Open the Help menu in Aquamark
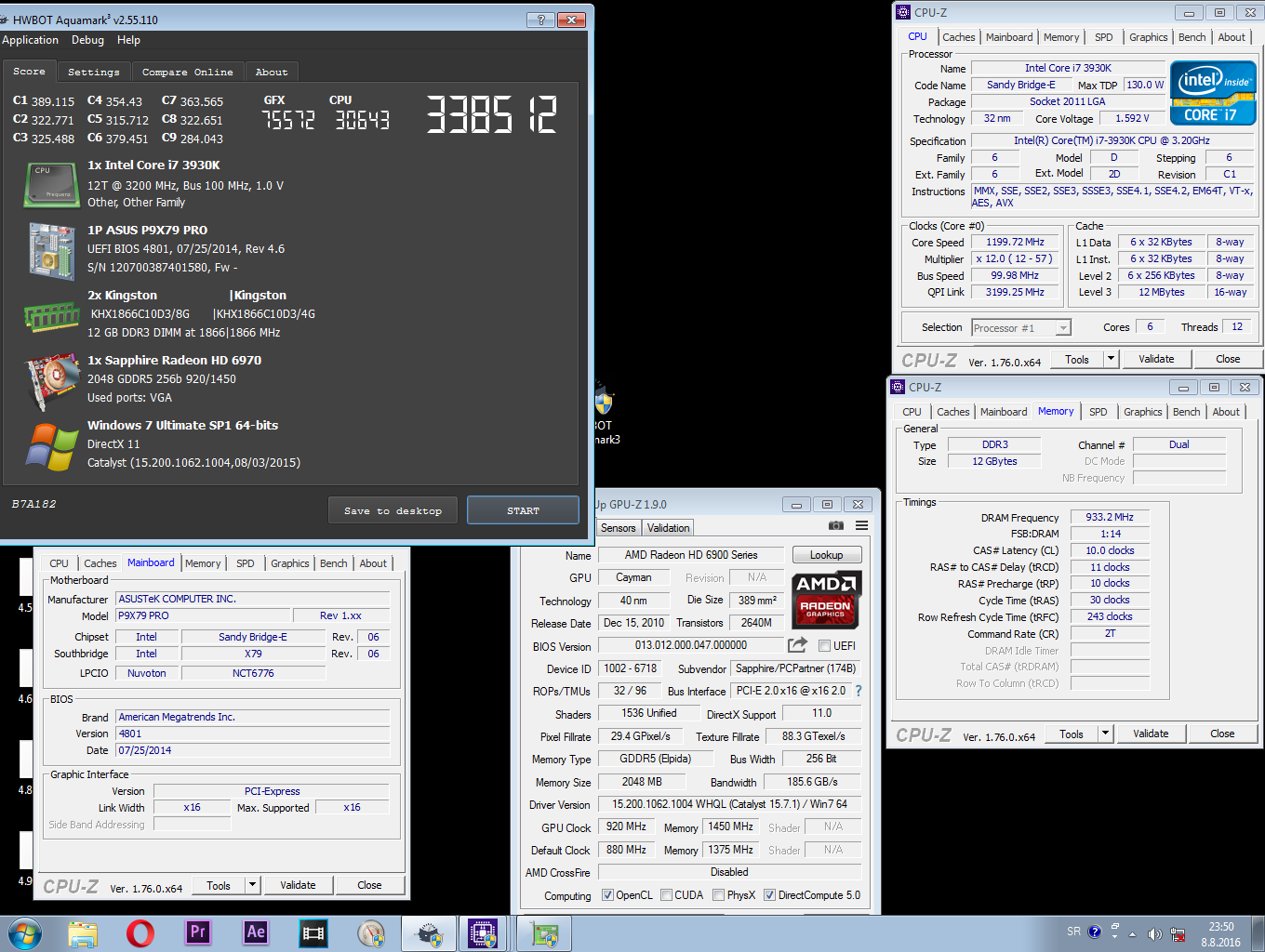 [128, 40]
